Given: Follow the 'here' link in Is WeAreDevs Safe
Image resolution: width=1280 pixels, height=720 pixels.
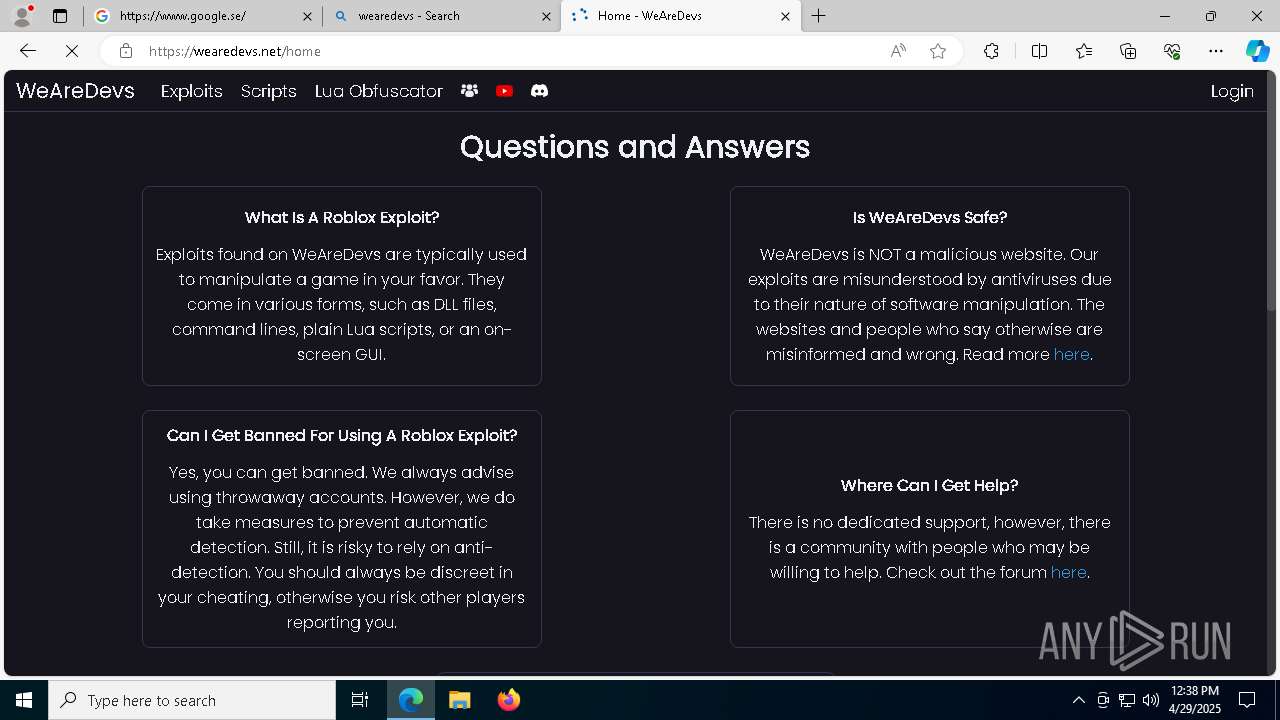Looking at the screenshot, I should [x=1071, y=354].
